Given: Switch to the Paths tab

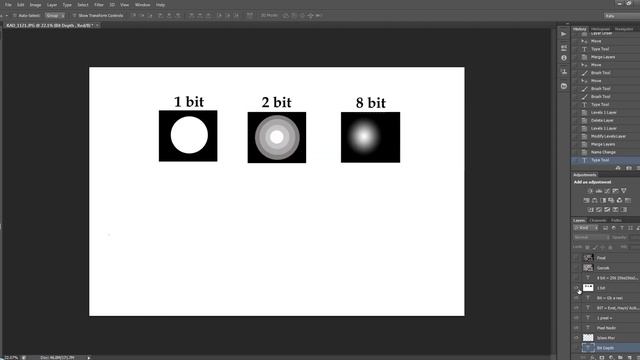Looking at the screenshot, I should 616,220.
